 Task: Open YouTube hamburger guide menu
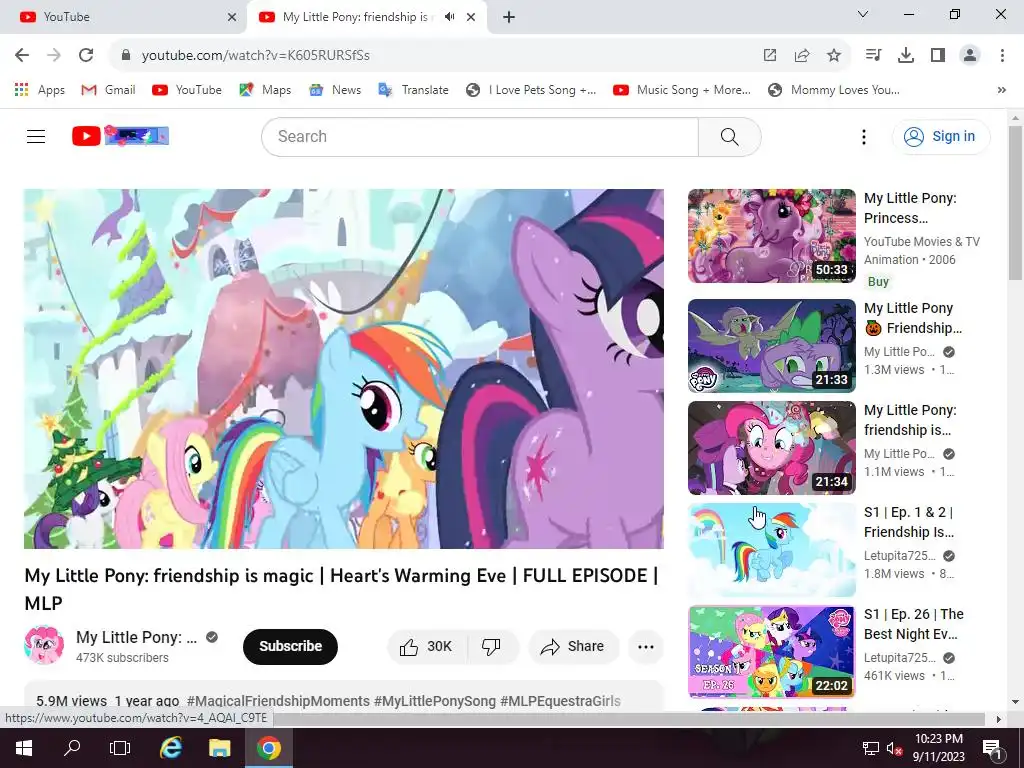point(36,136)
